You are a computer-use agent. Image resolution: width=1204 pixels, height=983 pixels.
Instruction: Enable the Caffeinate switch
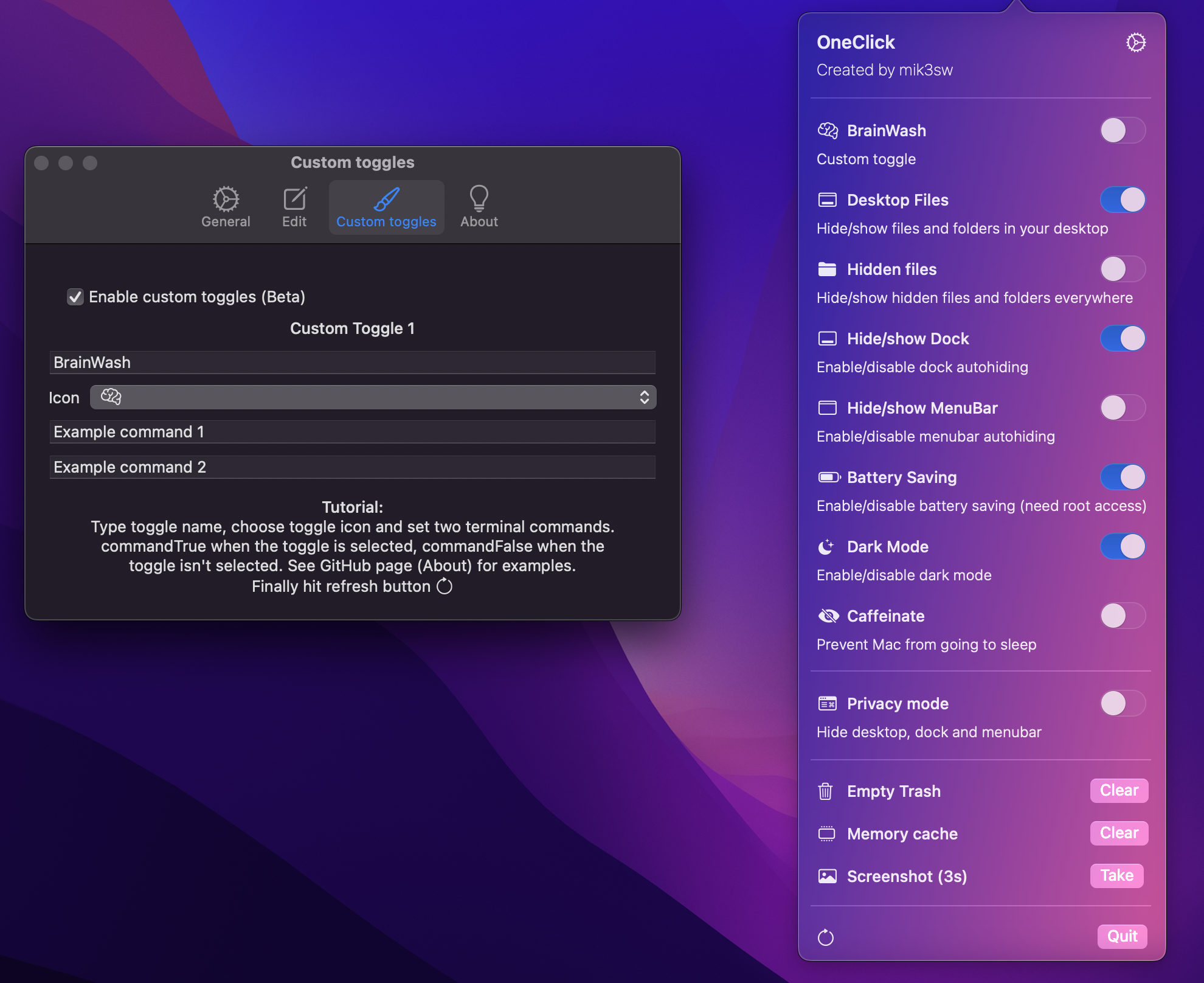tap(1123, 616)
